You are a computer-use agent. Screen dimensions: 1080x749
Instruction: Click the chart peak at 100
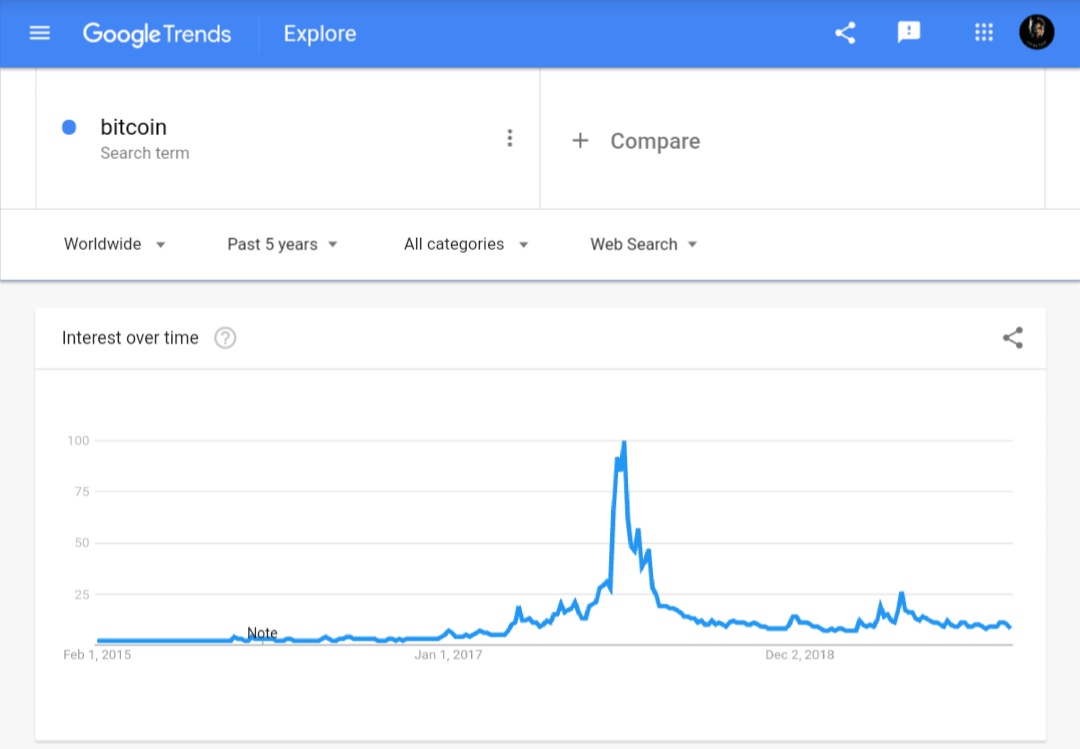coord(623,443)
